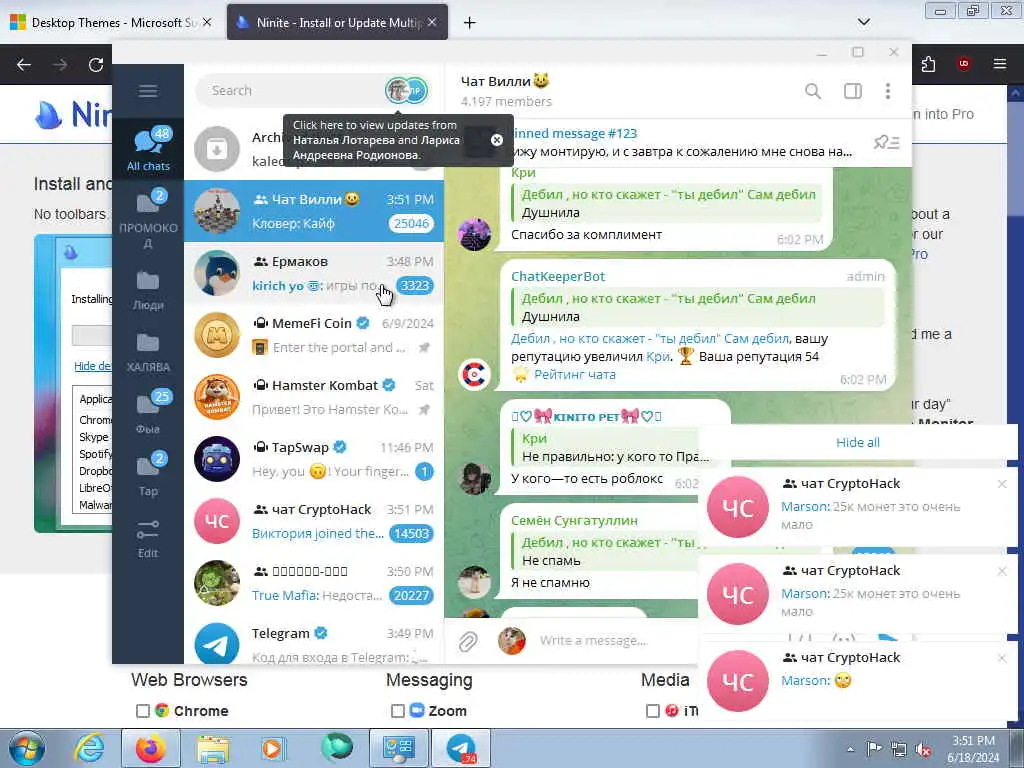Viewport: 1024px width, 768px height.
Task: Switch to the Desktop Themes browser tab
Action: pyautogui.click(x=111, y=22)
